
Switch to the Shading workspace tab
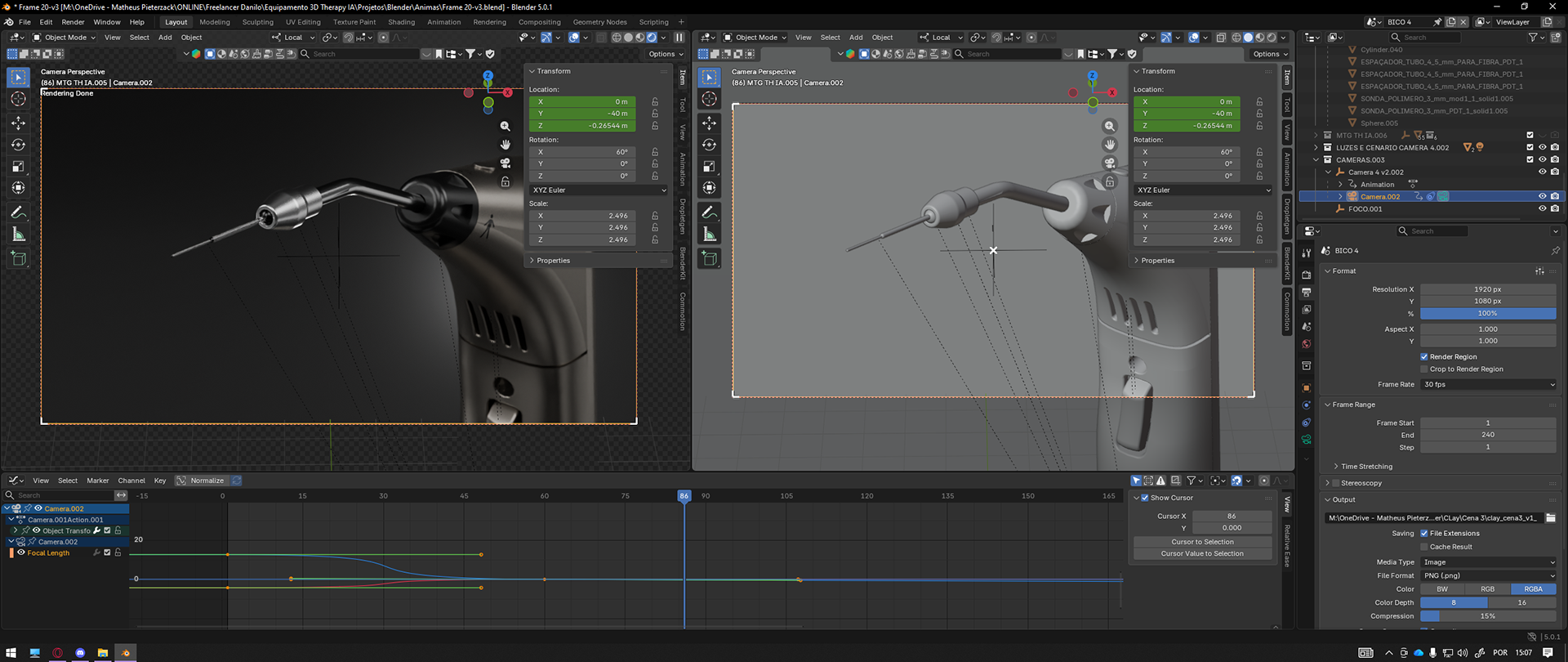coord(401,22)
